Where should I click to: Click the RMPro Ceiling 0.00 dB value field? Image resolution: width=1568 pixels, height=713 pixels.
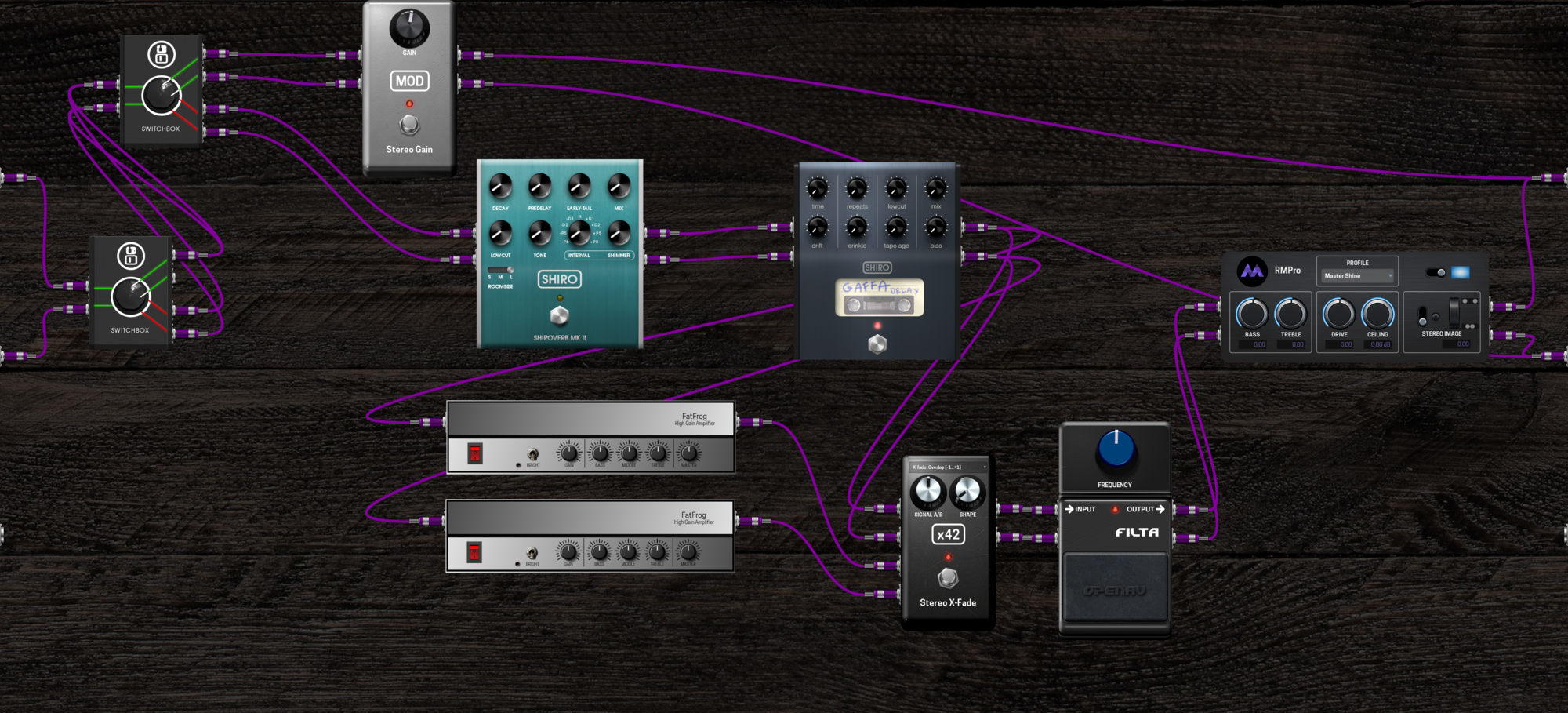click(1377, 344)
